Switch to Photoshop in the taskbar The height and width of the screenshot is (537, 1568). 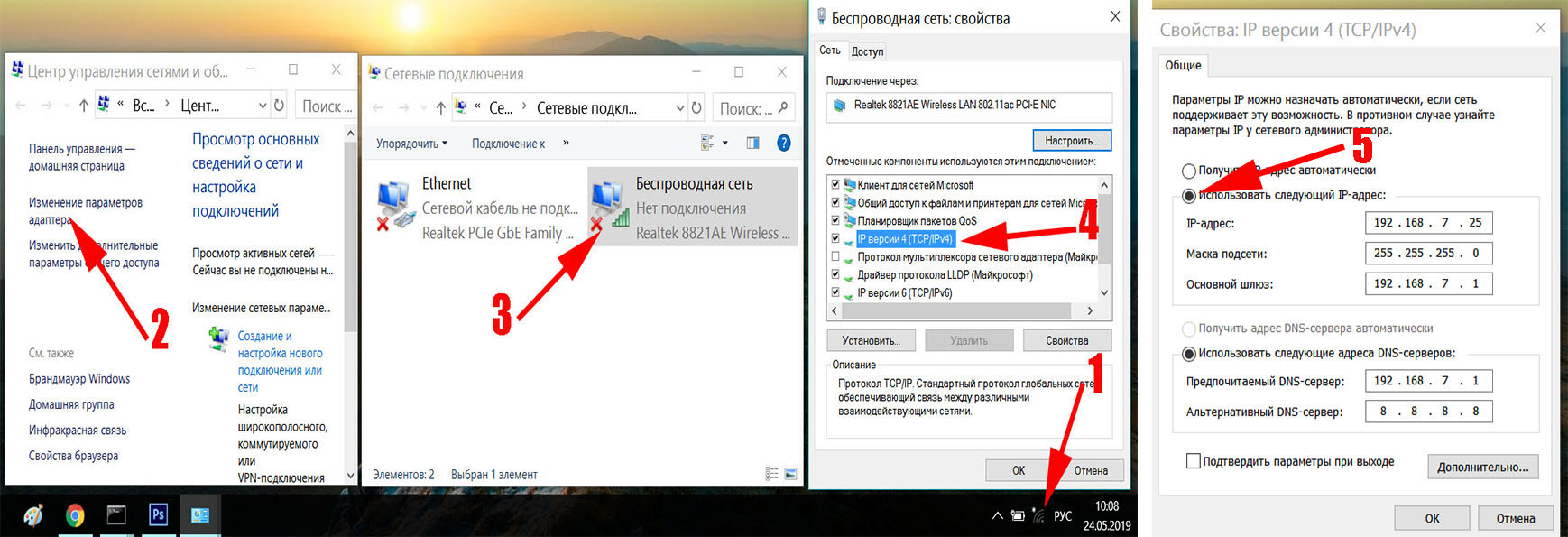(158, 514)
